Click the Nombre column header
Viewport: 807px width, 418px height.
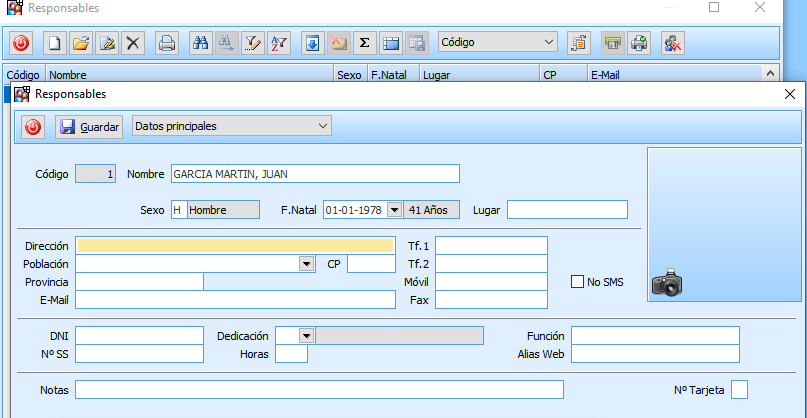[190, 74]
